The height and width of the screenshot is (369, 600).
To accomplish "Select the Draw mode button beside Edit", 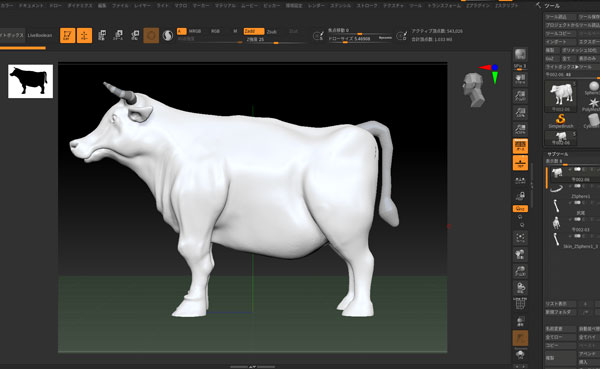I will 85,36.
